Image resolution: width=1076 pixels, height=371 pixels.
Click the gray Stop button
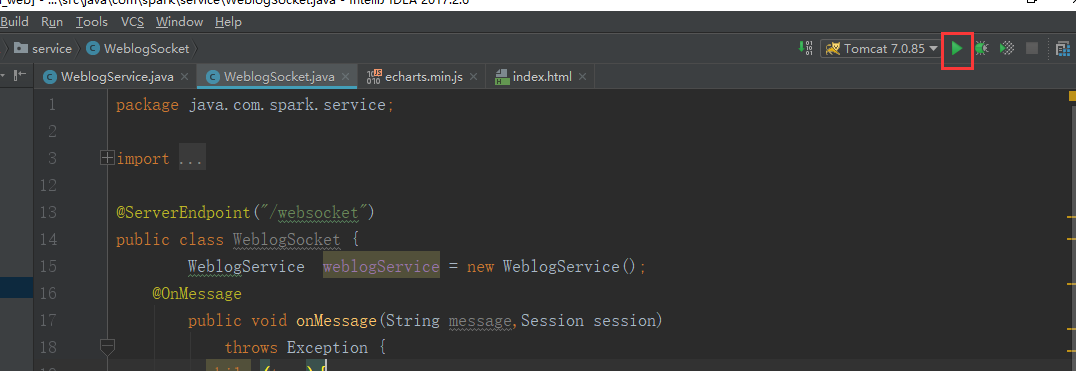pyautogui.click(x=1031, y=49)
